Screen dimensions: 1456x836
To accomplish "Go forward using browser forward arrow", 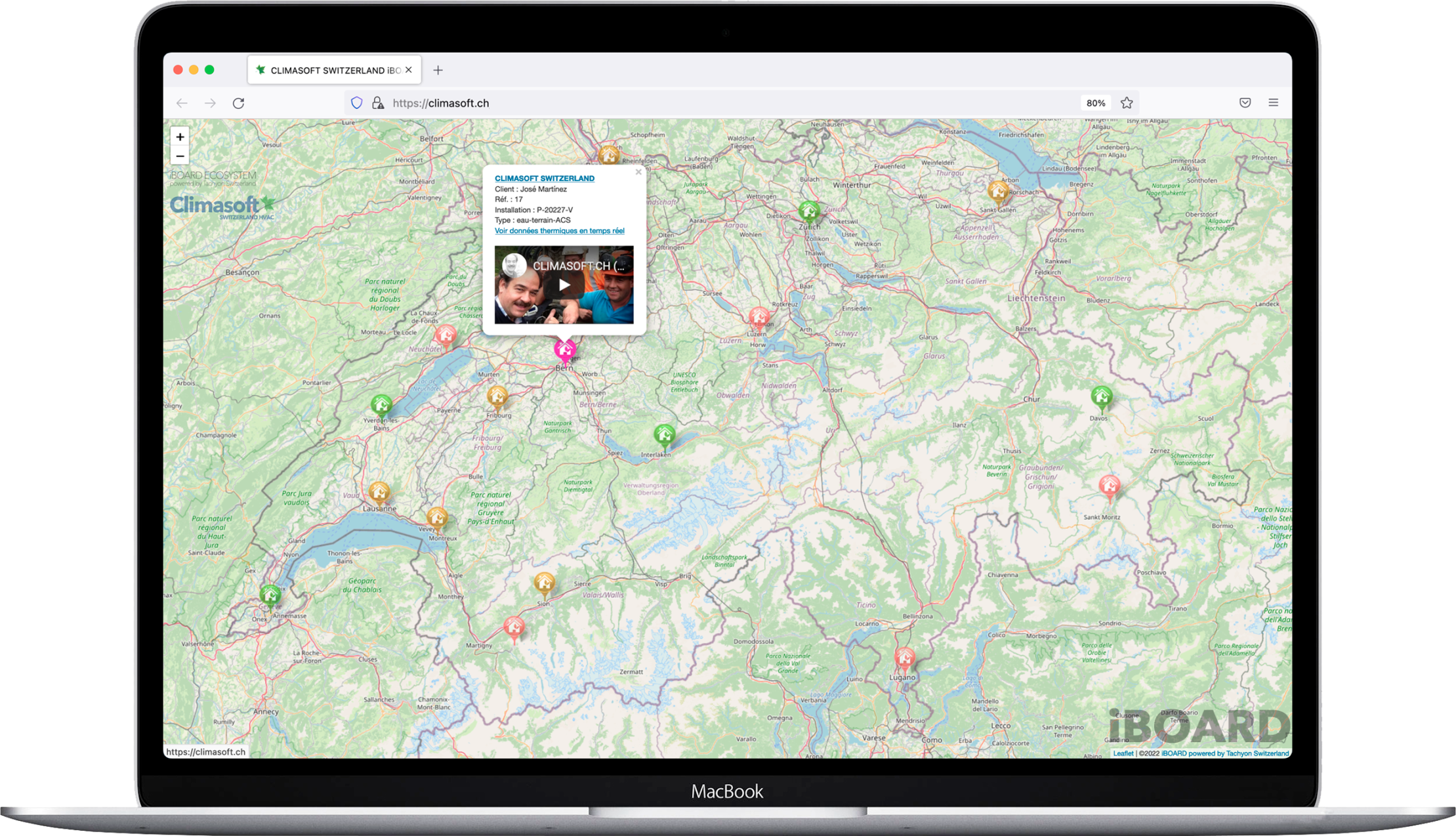I will [x=210, y=103].
